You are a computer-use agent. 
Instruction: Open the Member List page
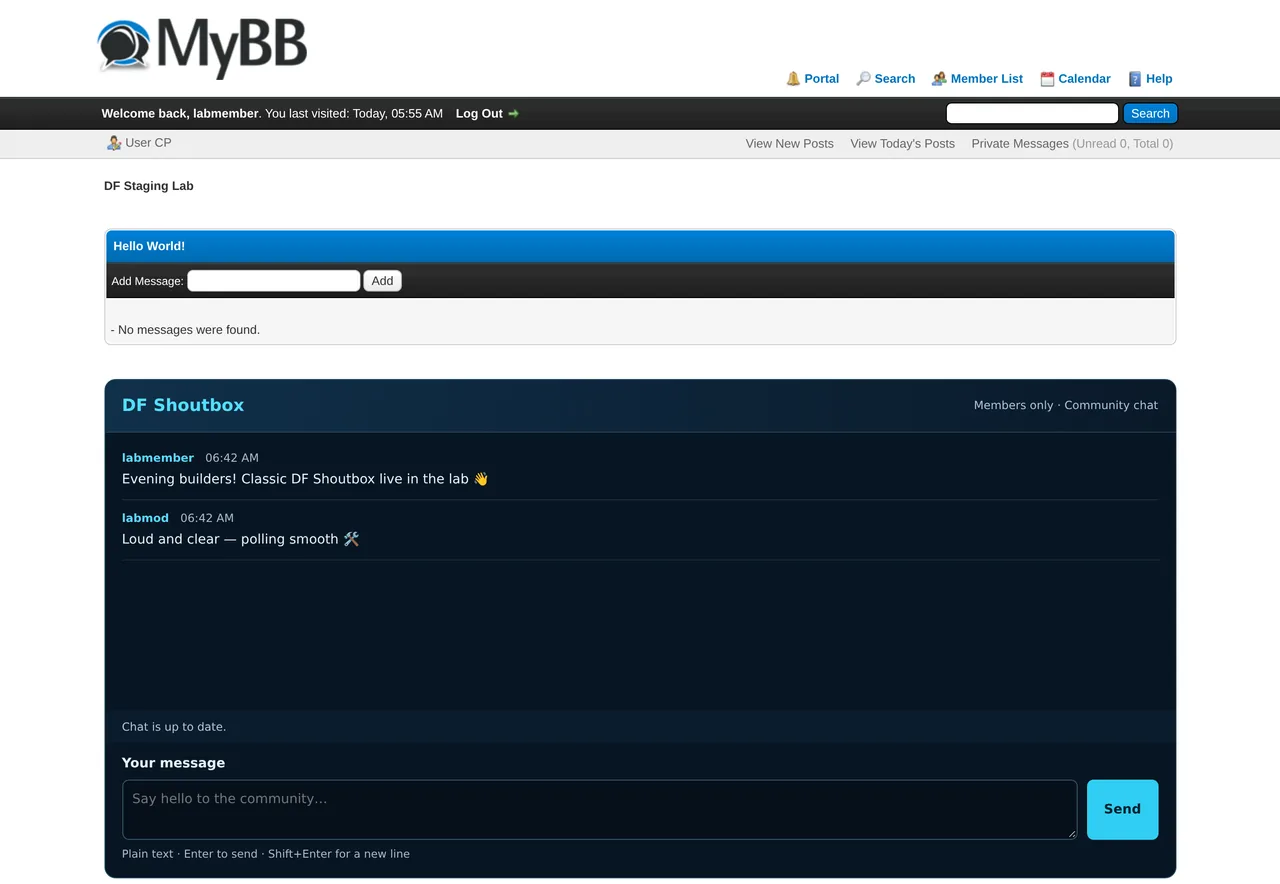987,79
